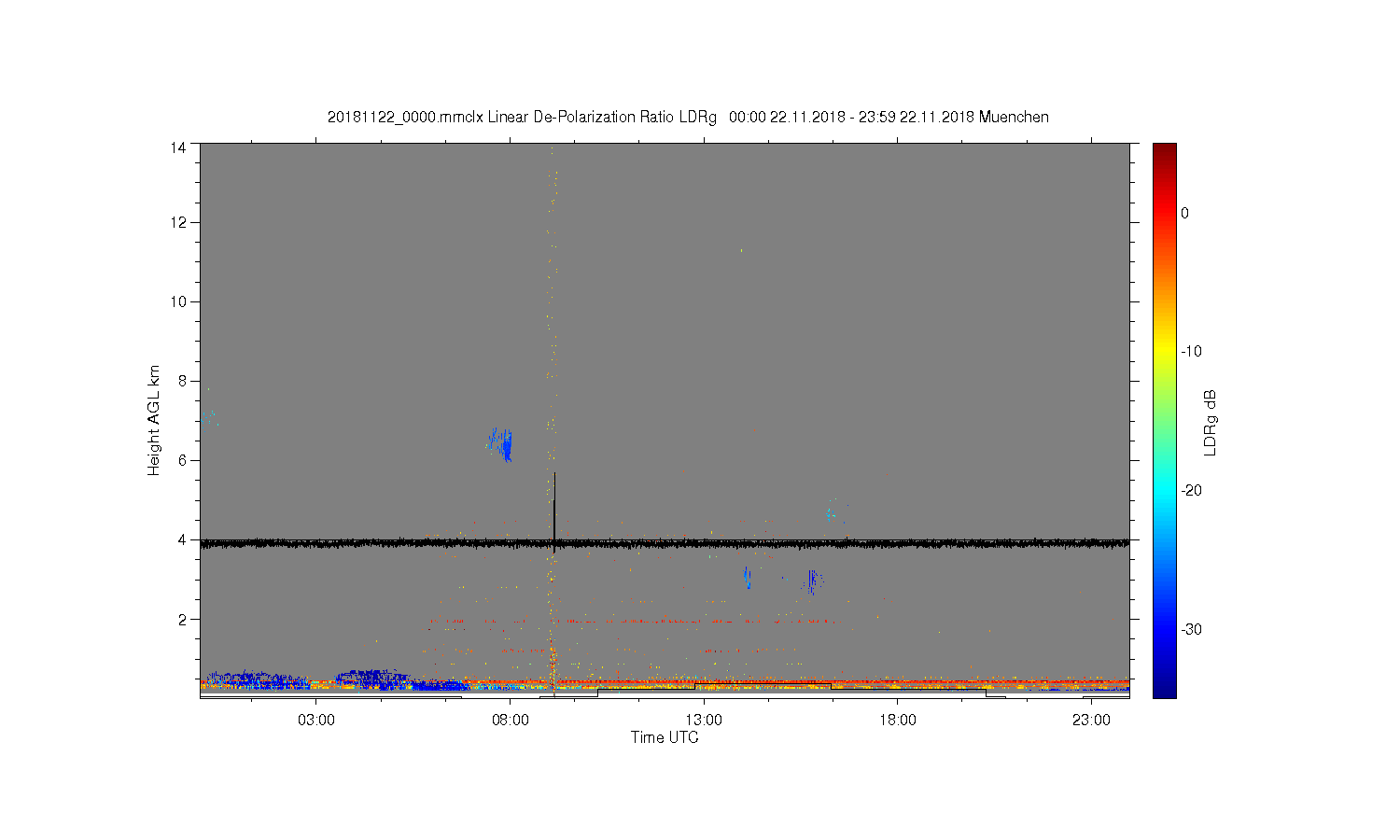Screen dimensions: 1400x840
Task: Click the 23:00 time tick label
Action: (1091, 721)
